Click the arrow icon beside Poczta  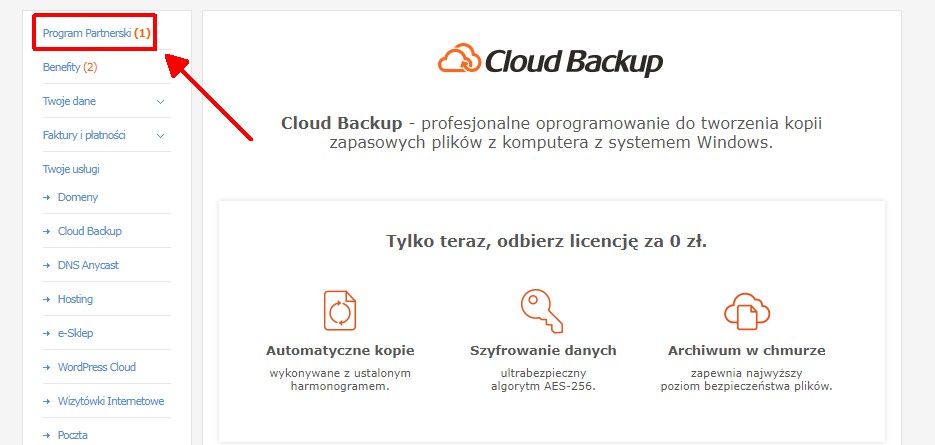(47, 435)
